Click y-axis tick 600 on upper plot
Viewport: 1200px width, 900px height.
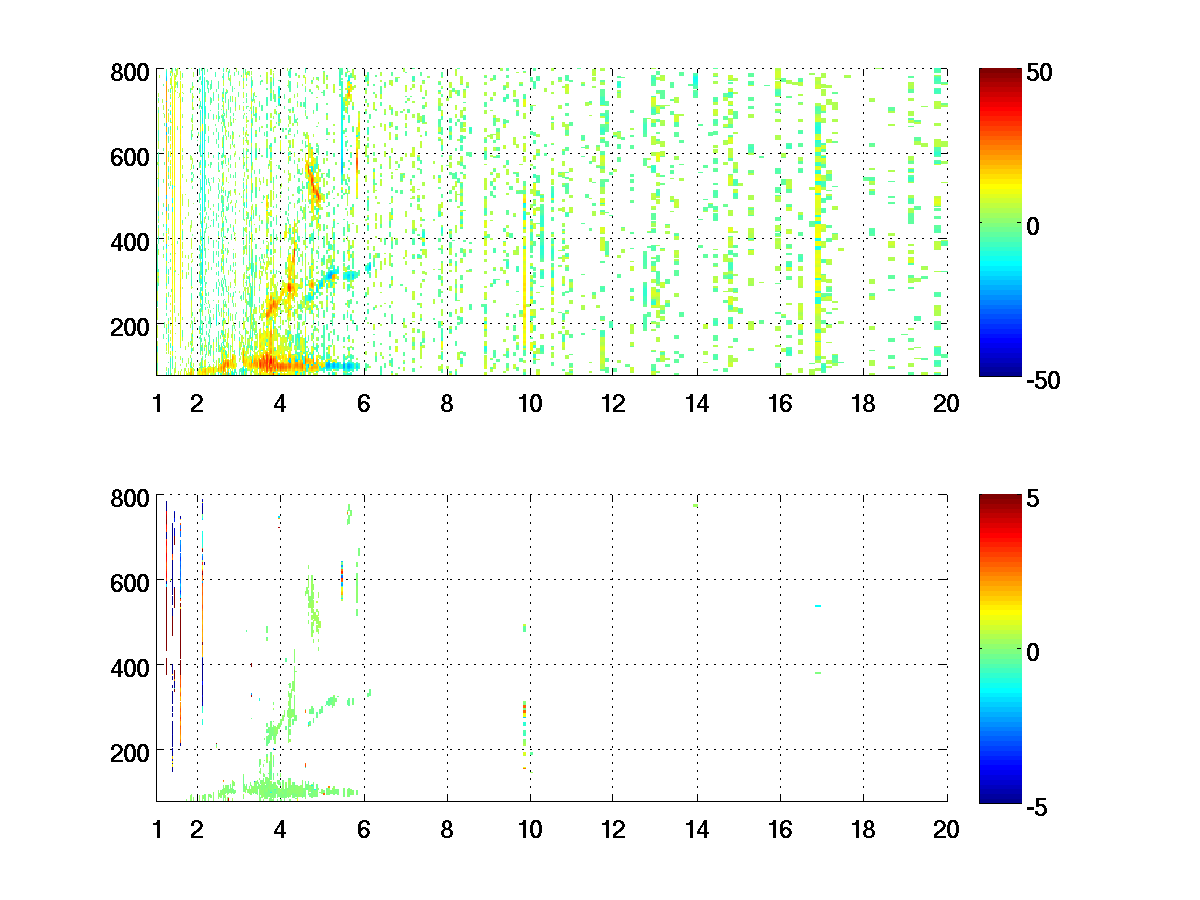[131, 156]
